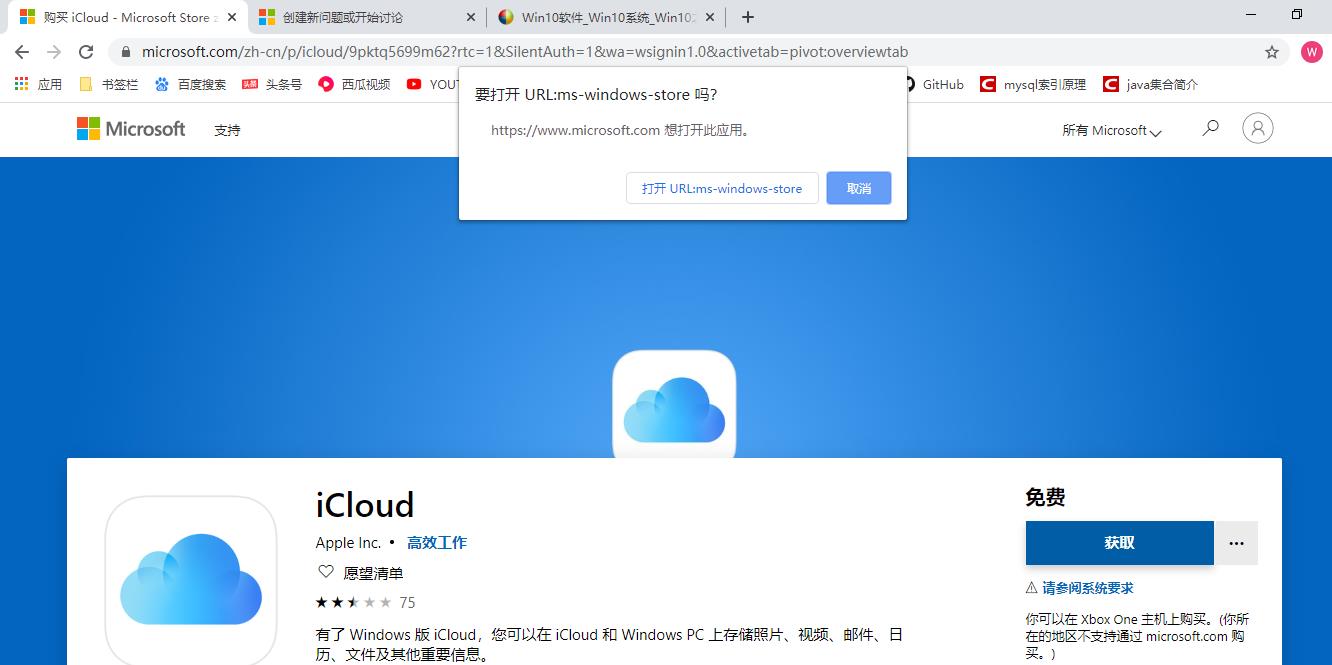Viewport: 1332px width, 665px height.
Task: Click the browser forward arrow
Action: tap(54, 52)
